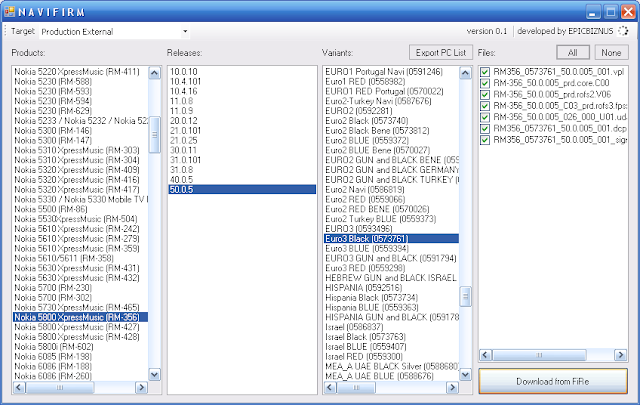The height and width of the screenshot is (405, 640).
Task: Toggle checkbox for RM-356_50.0.005_026_000_U01.uda
Action: coord(484,117)
